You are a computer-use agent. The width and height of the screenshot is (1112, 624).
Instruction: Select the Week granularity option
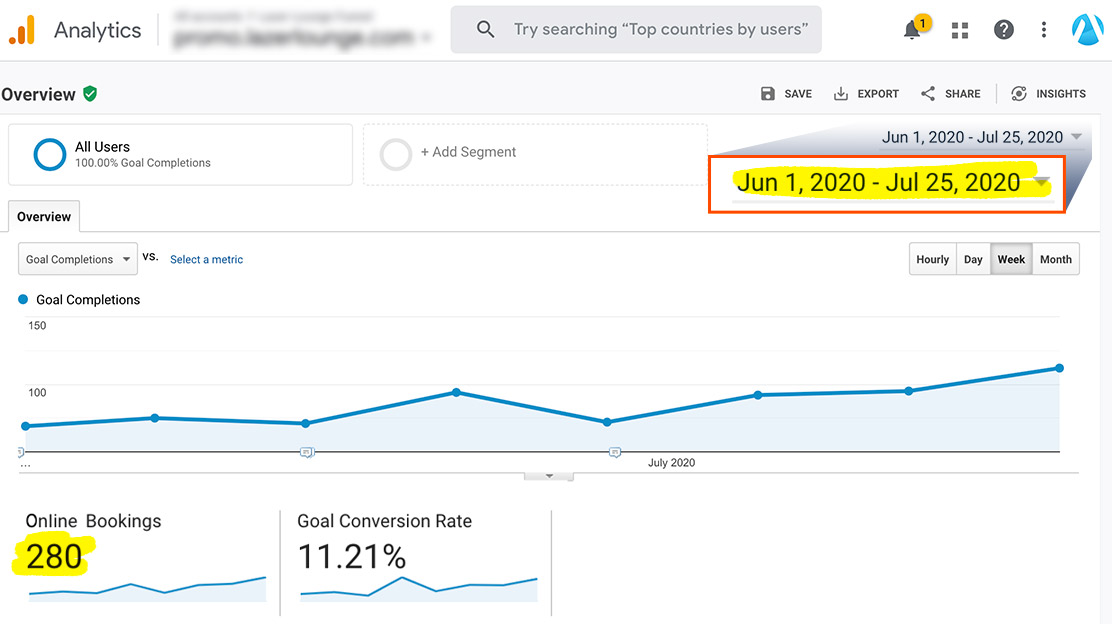(1011, 258)
